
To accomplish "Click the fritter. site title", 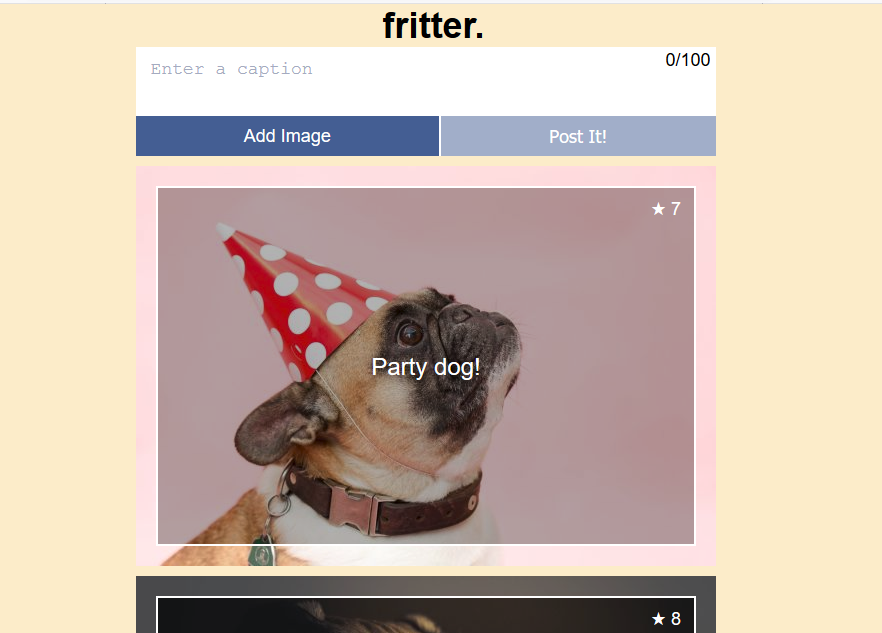I will (433, 26).
